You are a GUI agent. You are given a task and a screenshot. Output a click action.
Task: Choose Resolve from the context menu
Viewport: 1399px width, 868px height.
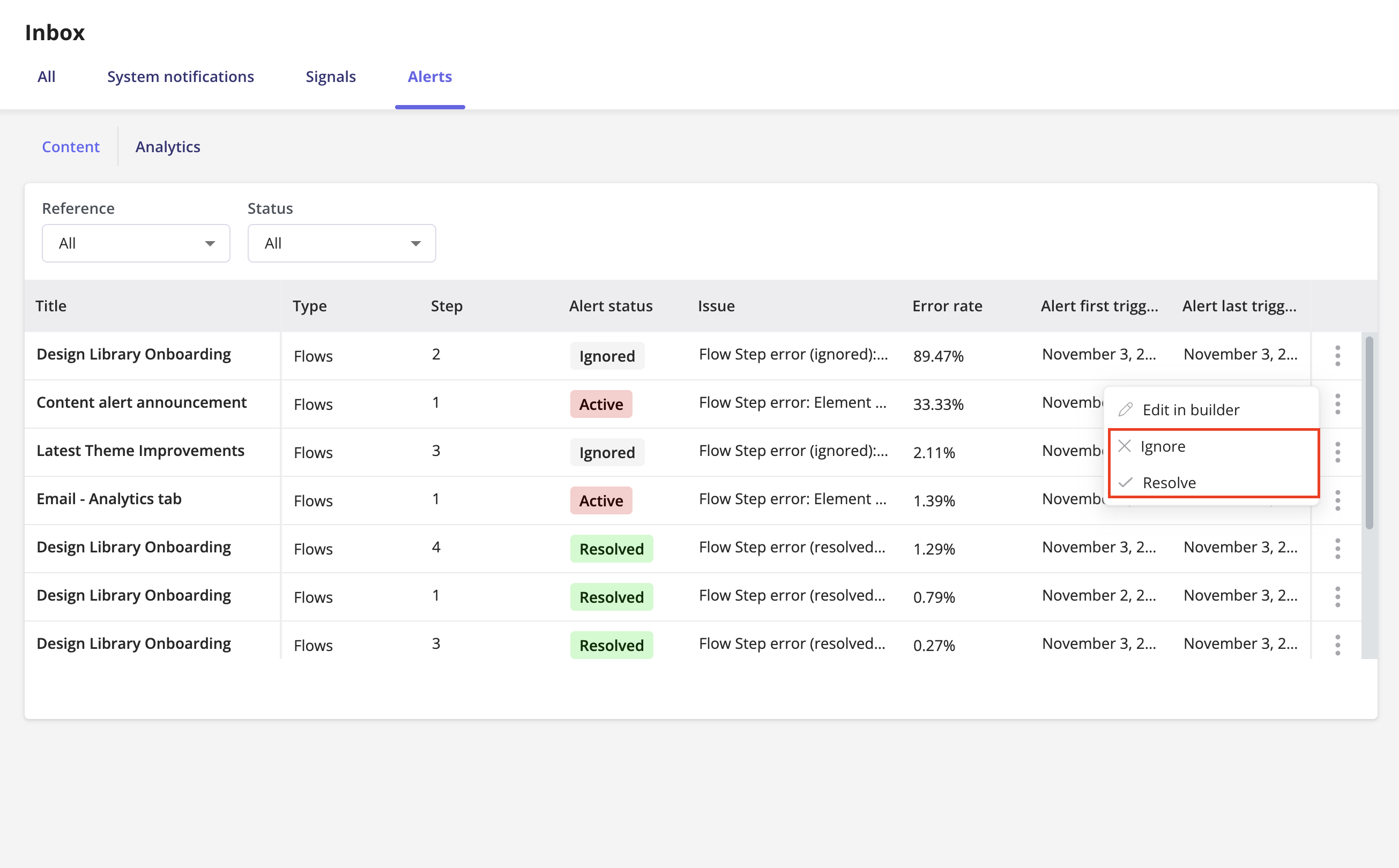point(1169,483)
